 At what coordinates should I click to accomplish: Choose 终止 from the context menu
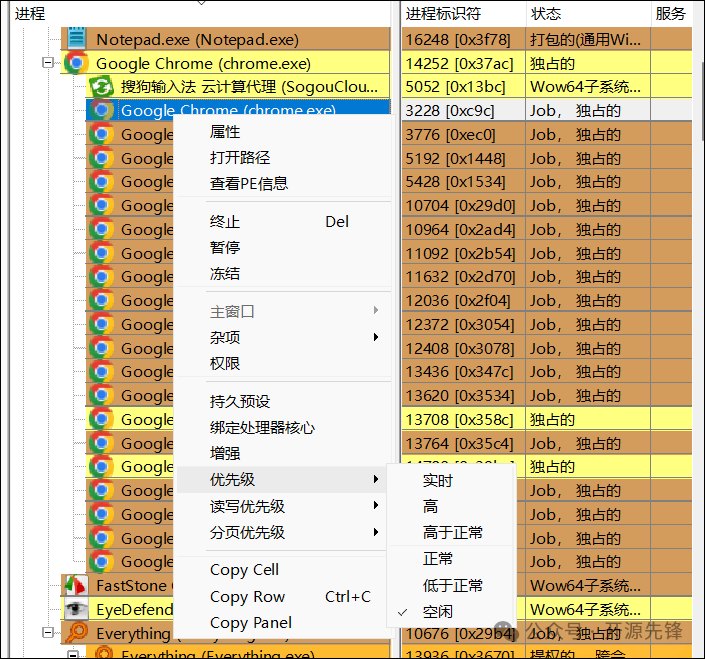click(x=225, y=222)
